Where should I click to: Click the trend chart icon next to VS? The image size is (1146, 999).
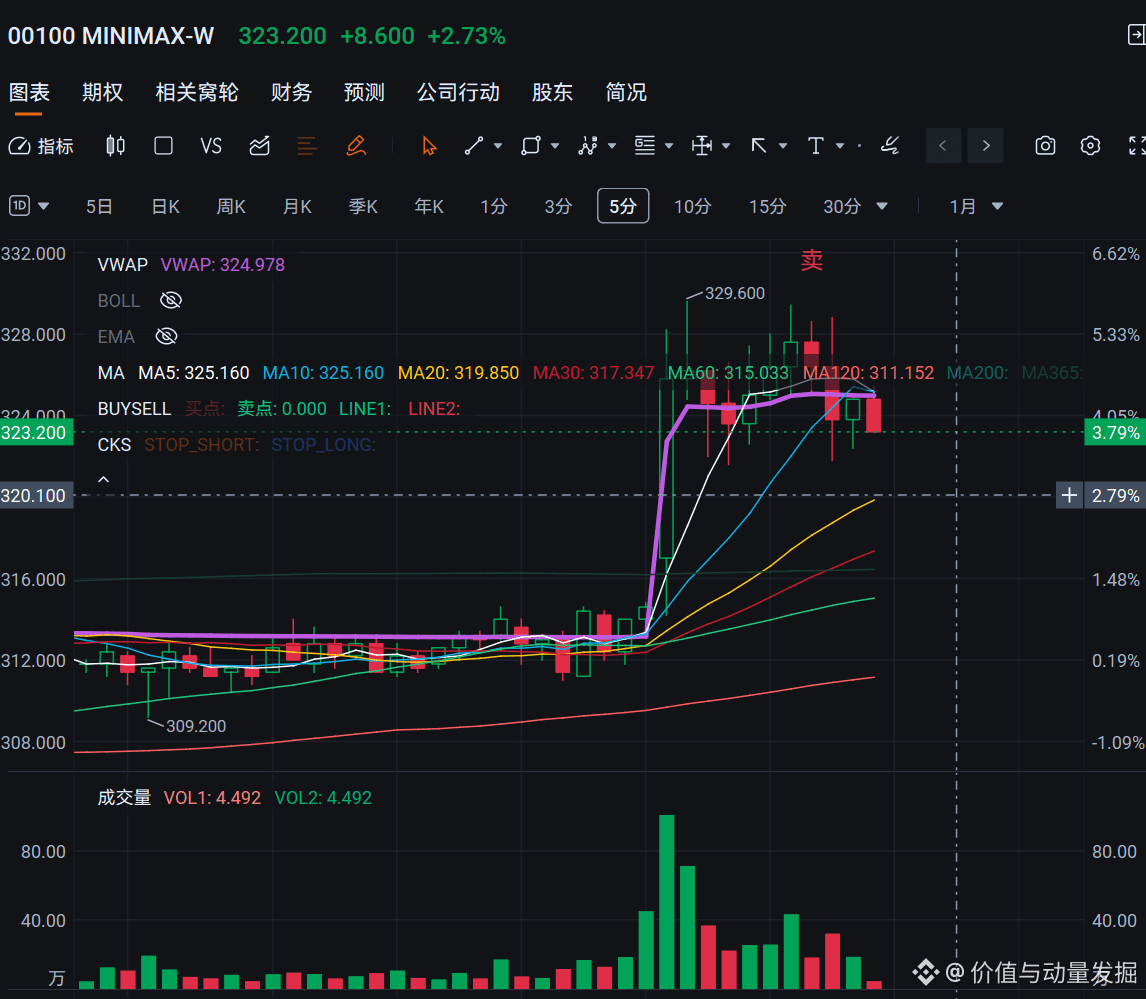coord(259,146)
